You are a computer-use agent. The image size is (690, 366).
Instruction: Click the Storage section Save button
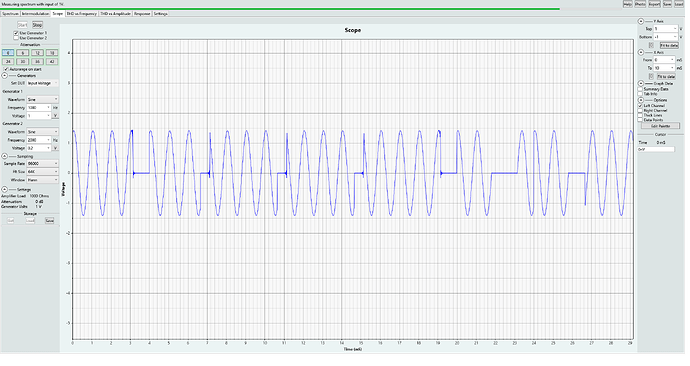50,220
